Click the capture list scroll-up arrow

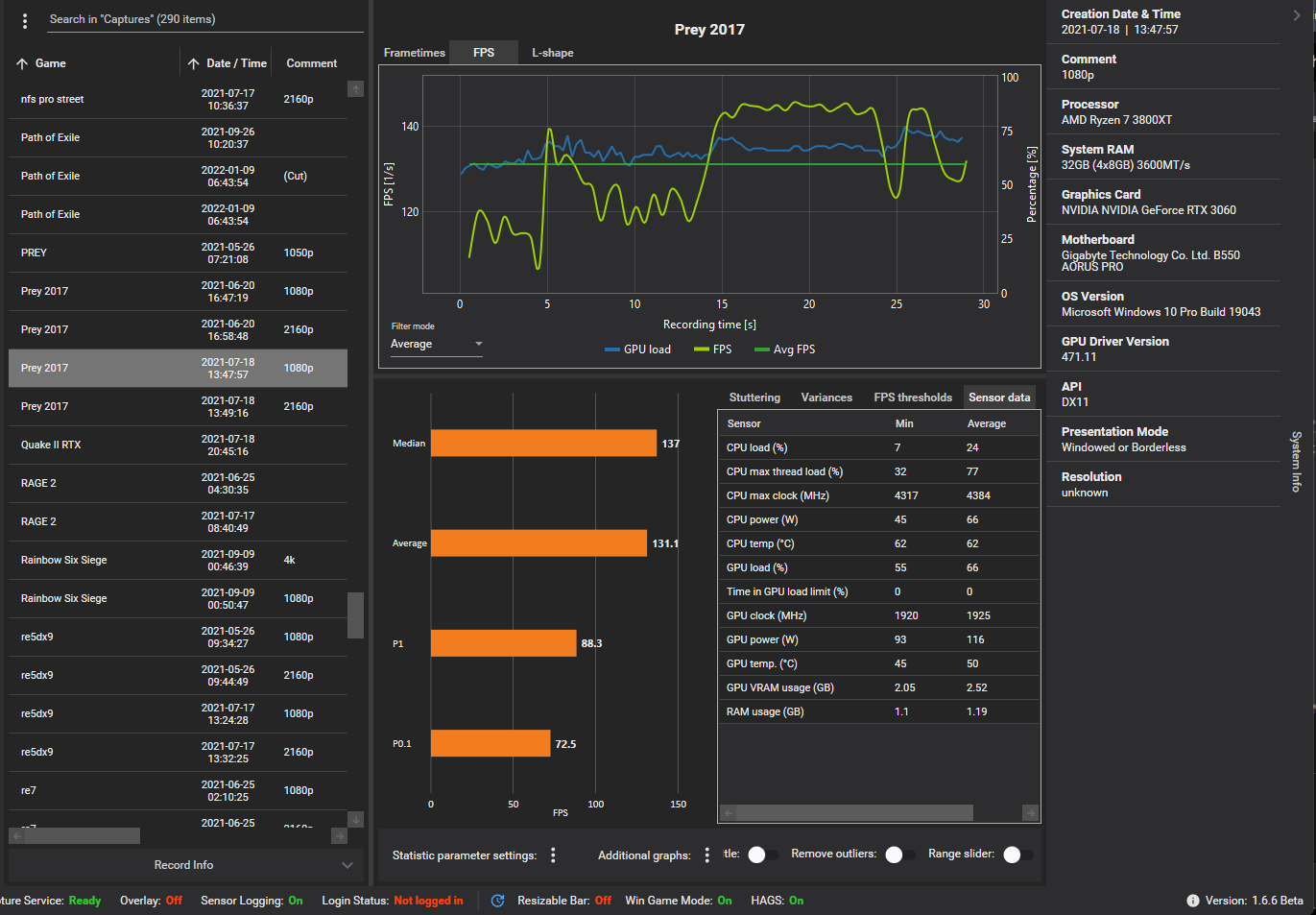coord(355,89)
